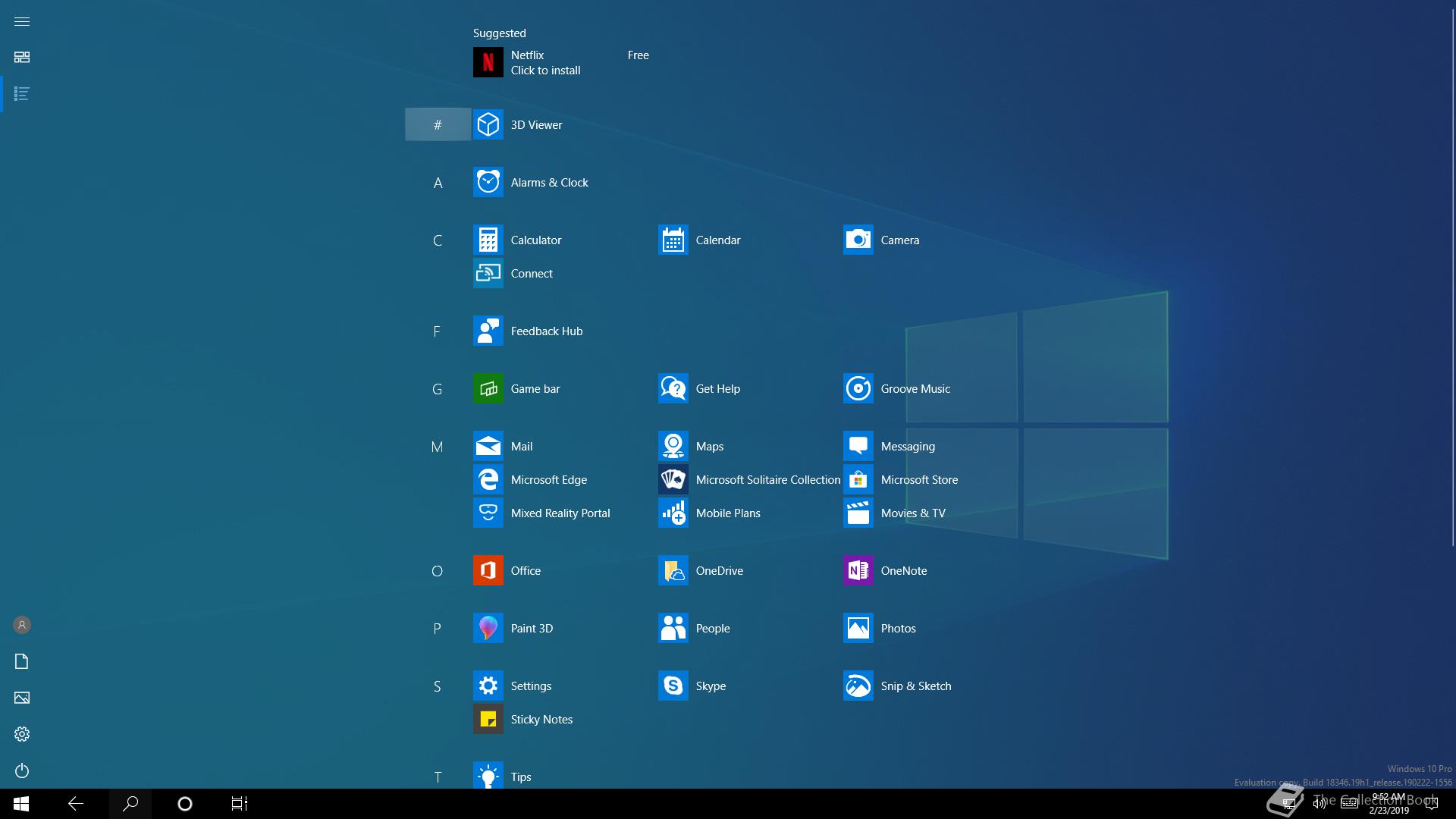1456x819 pixels.
Task: Open Task View on taskbar
Action: point(240,804)
